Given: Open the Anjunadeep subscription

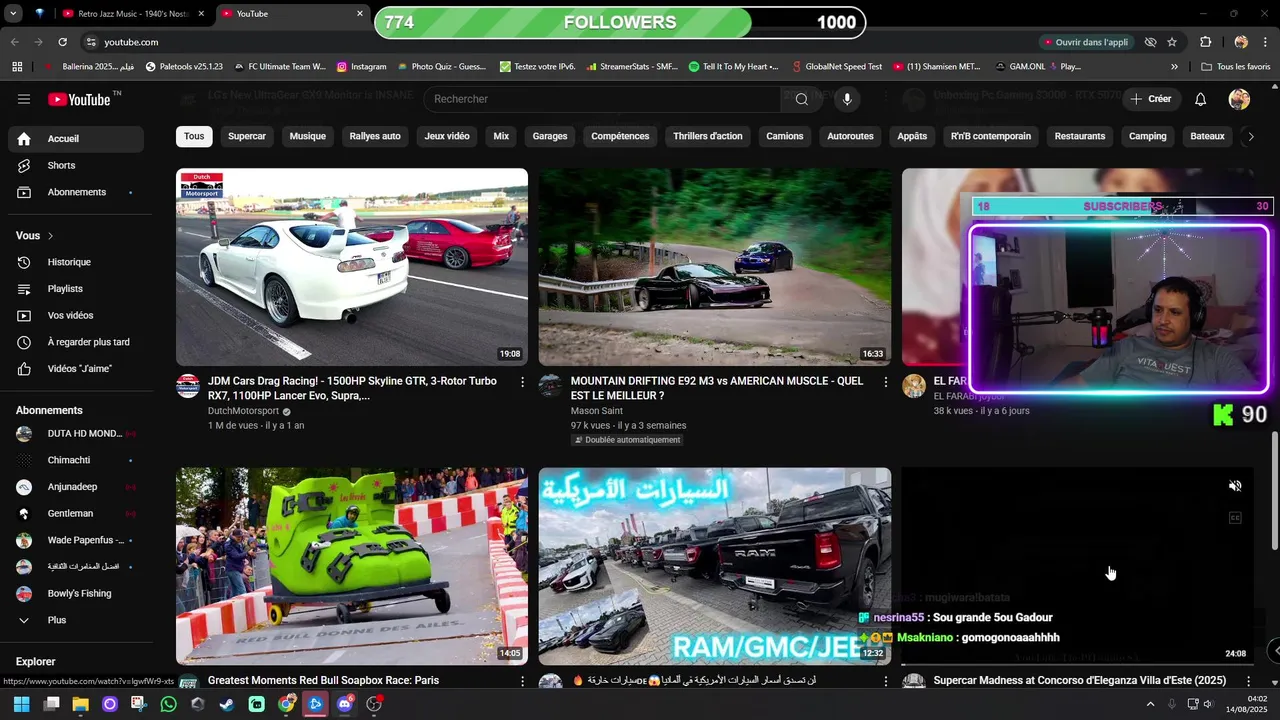Looking at the screenshot, I should (x=76, y=487).
